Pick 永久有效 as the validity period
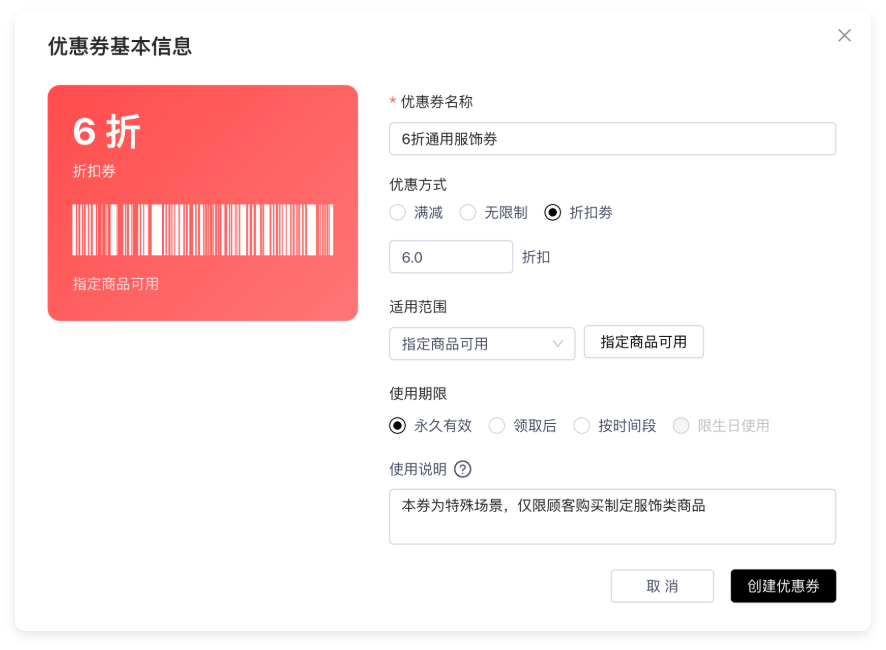This screenshot has width=886, height=650. [x=398, y=426]
